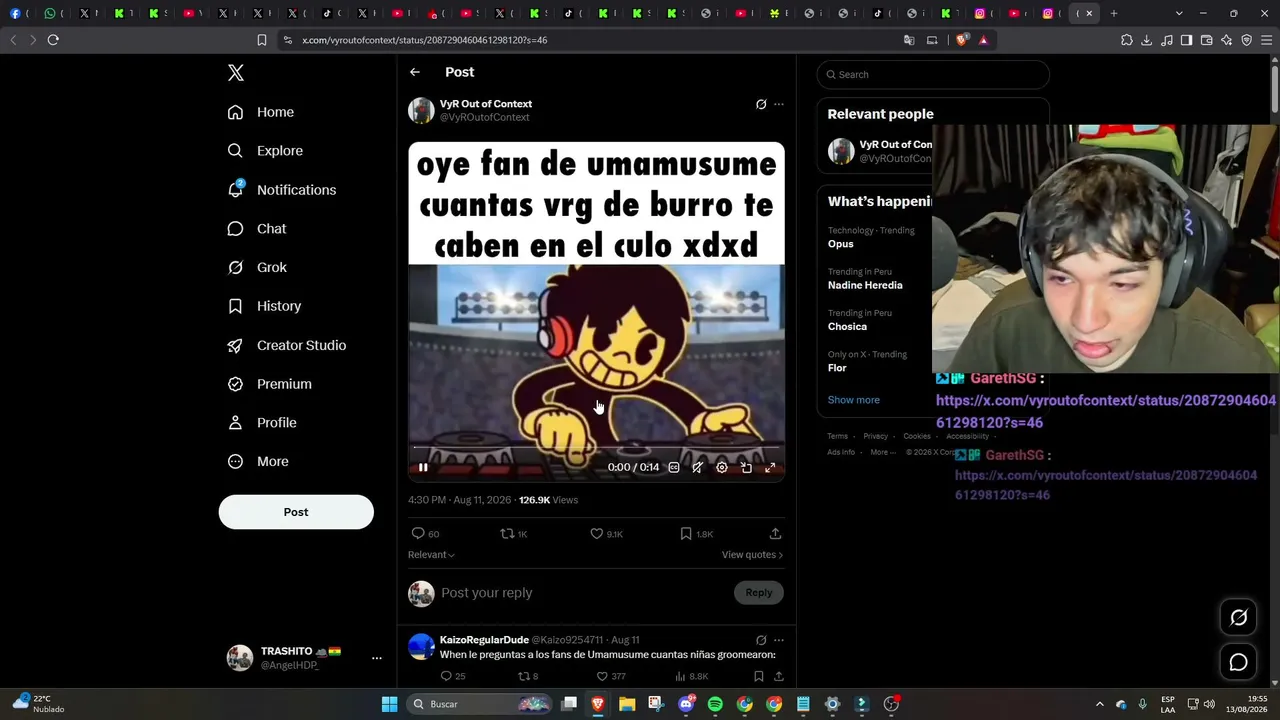The image size is (1280, 720).
Task: Click Show more under What's happening
Action: pyautogui.click(x=853, y=400)
